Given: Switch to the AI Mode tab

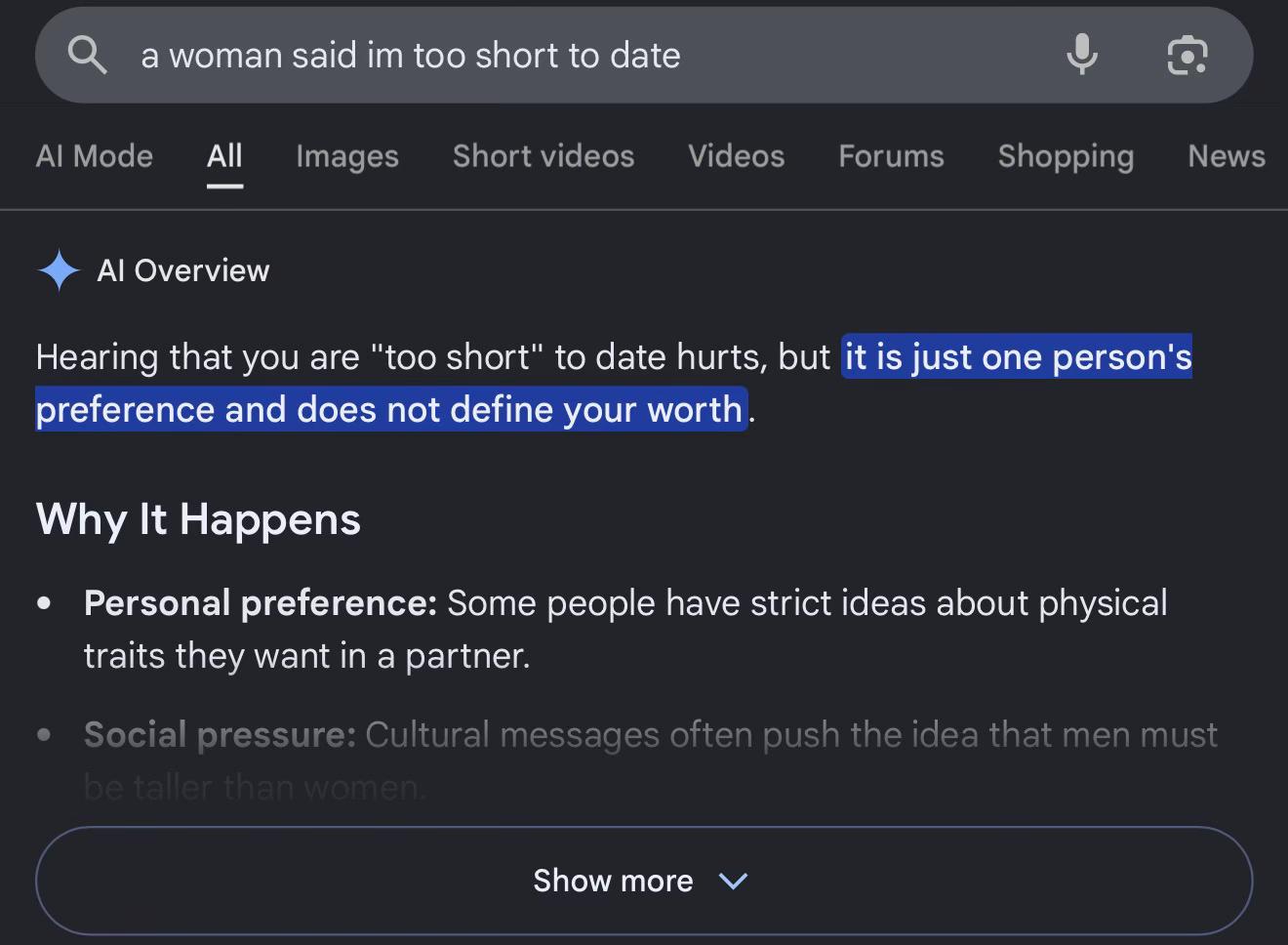Looking at the screenshot, I should [95, 156].
